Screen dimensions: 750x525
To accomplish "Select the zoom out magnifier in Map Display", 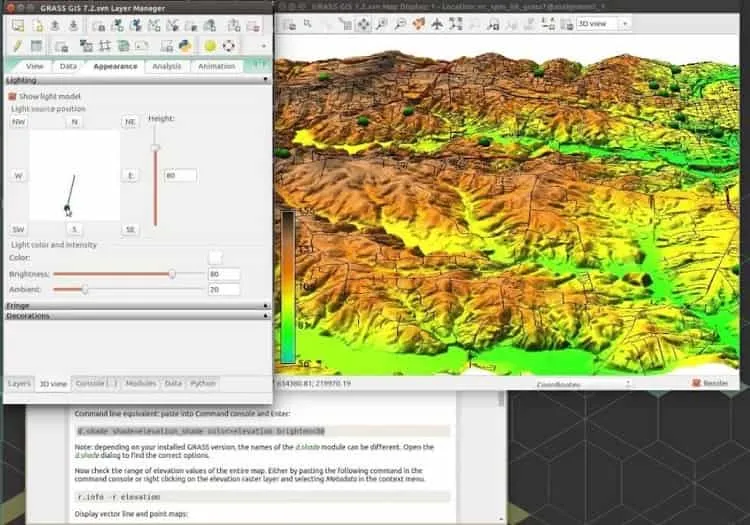I will coord(400,24).
